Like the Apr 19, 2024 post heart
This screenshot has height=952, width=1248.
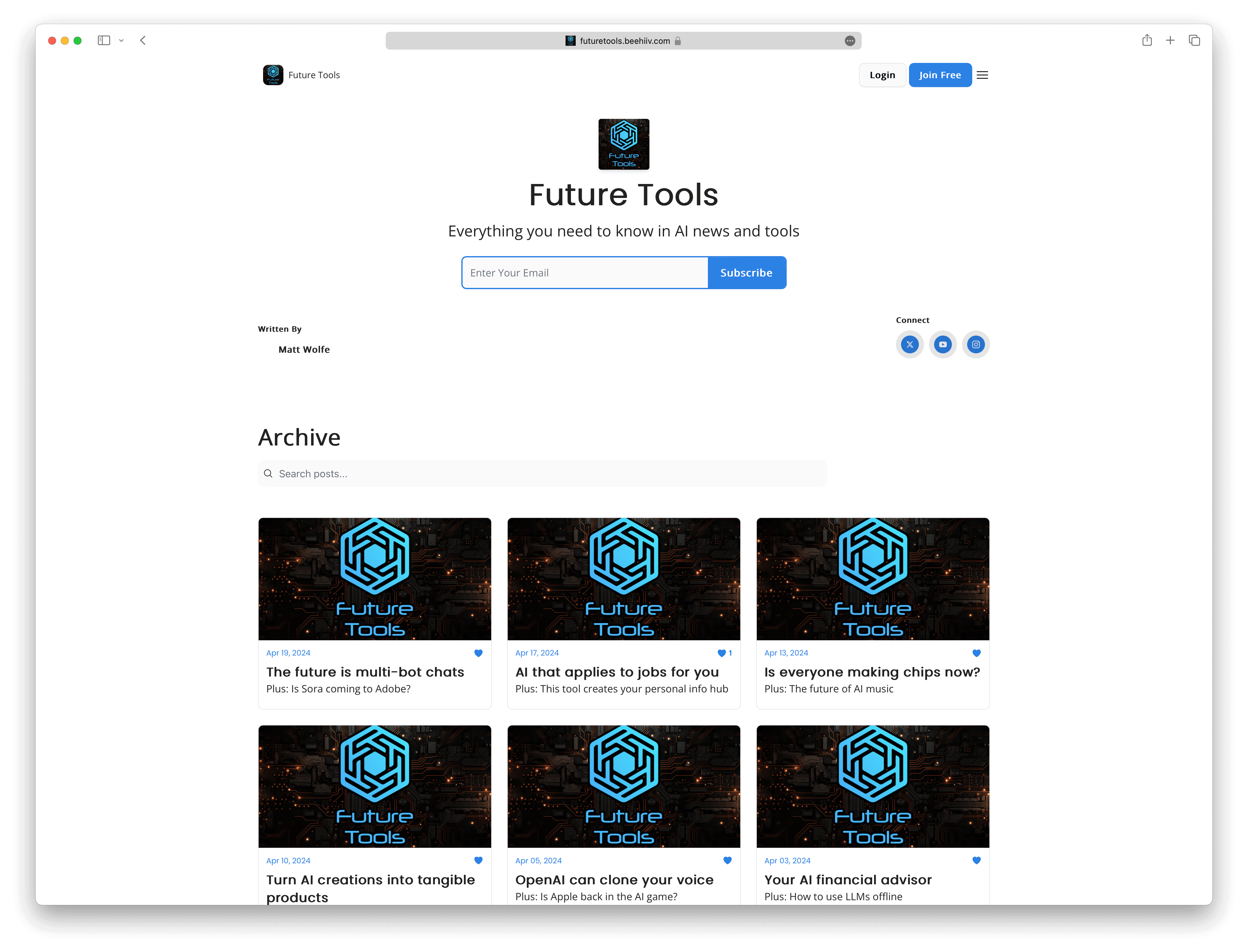pyautogui.click(x=478, y=653)
